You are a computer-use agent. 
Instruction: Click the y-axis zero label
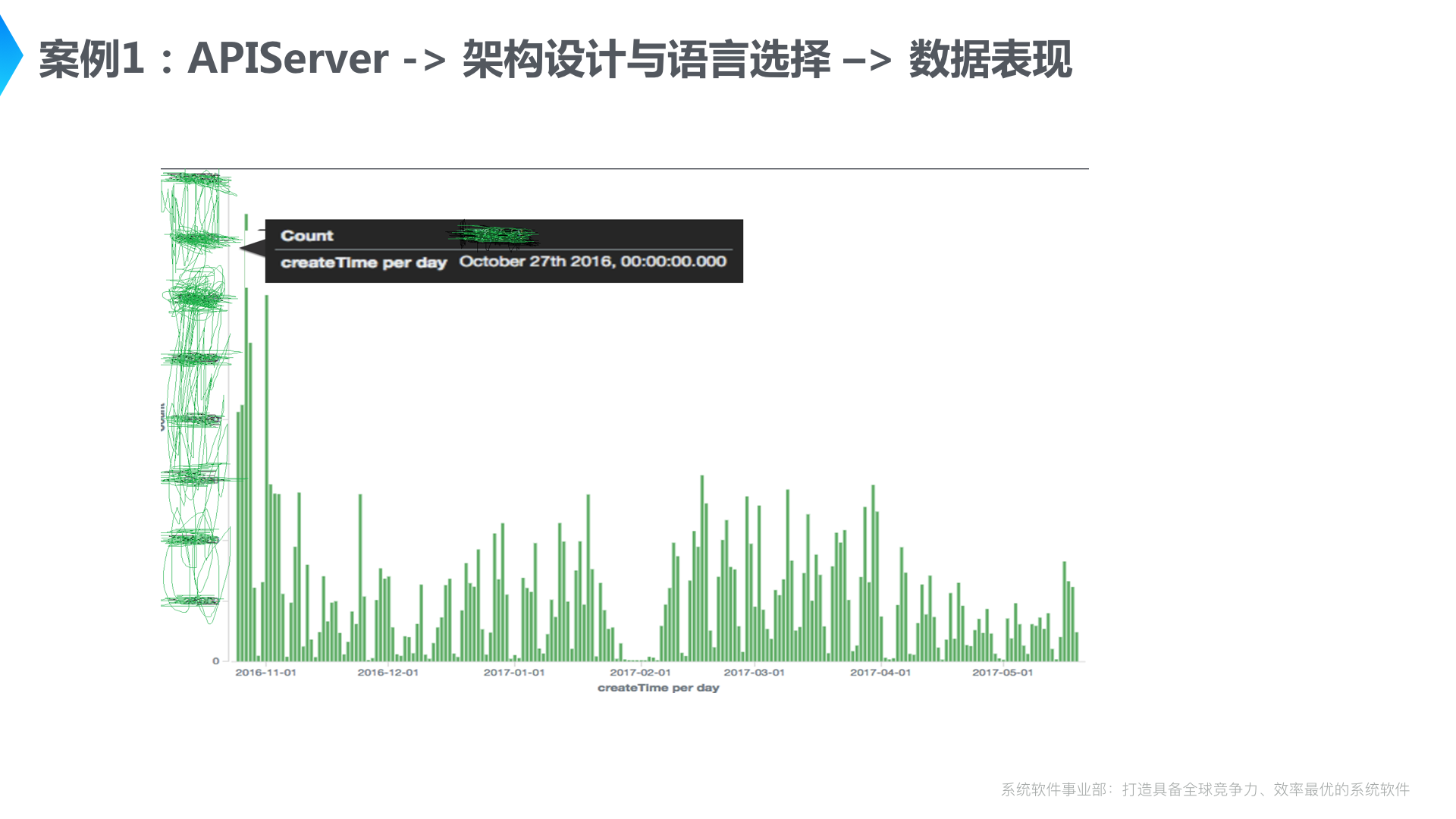point(216,661)
